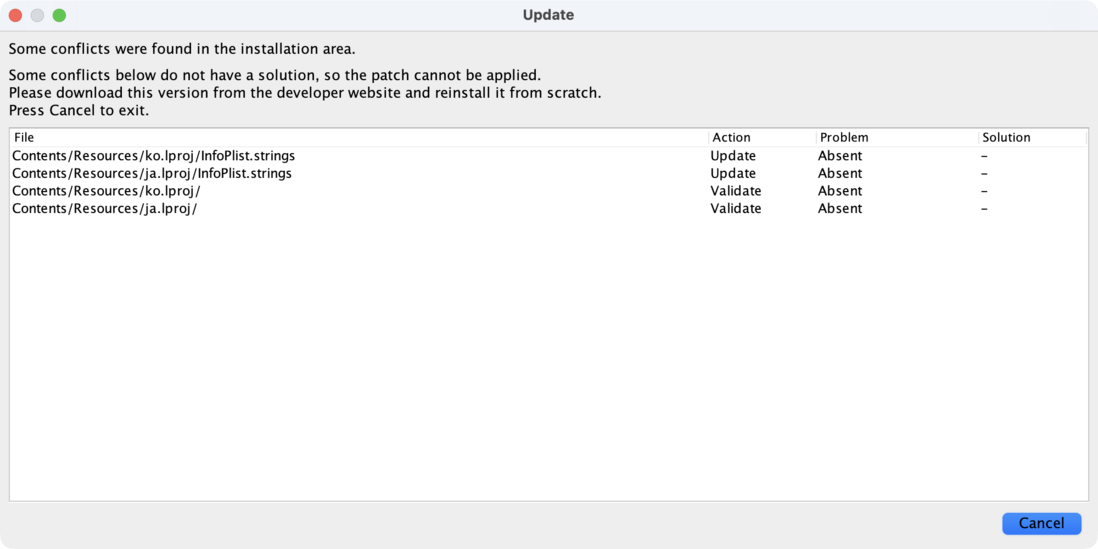The image size is (1098, 549).
Task: Click Update action for ko.lproj/InfoPlist.strings
Action: pyautogui.click(x=733, y=156)
